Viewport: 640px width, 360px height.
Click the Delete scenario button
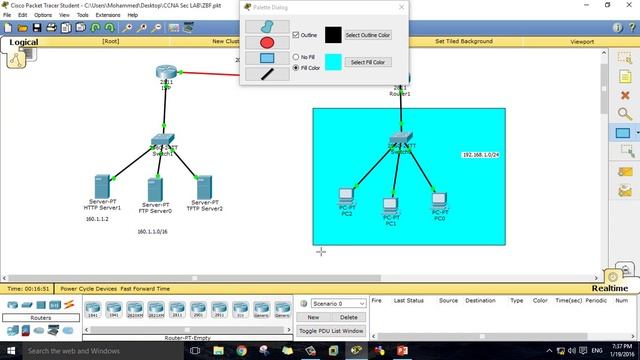point(349,317)
